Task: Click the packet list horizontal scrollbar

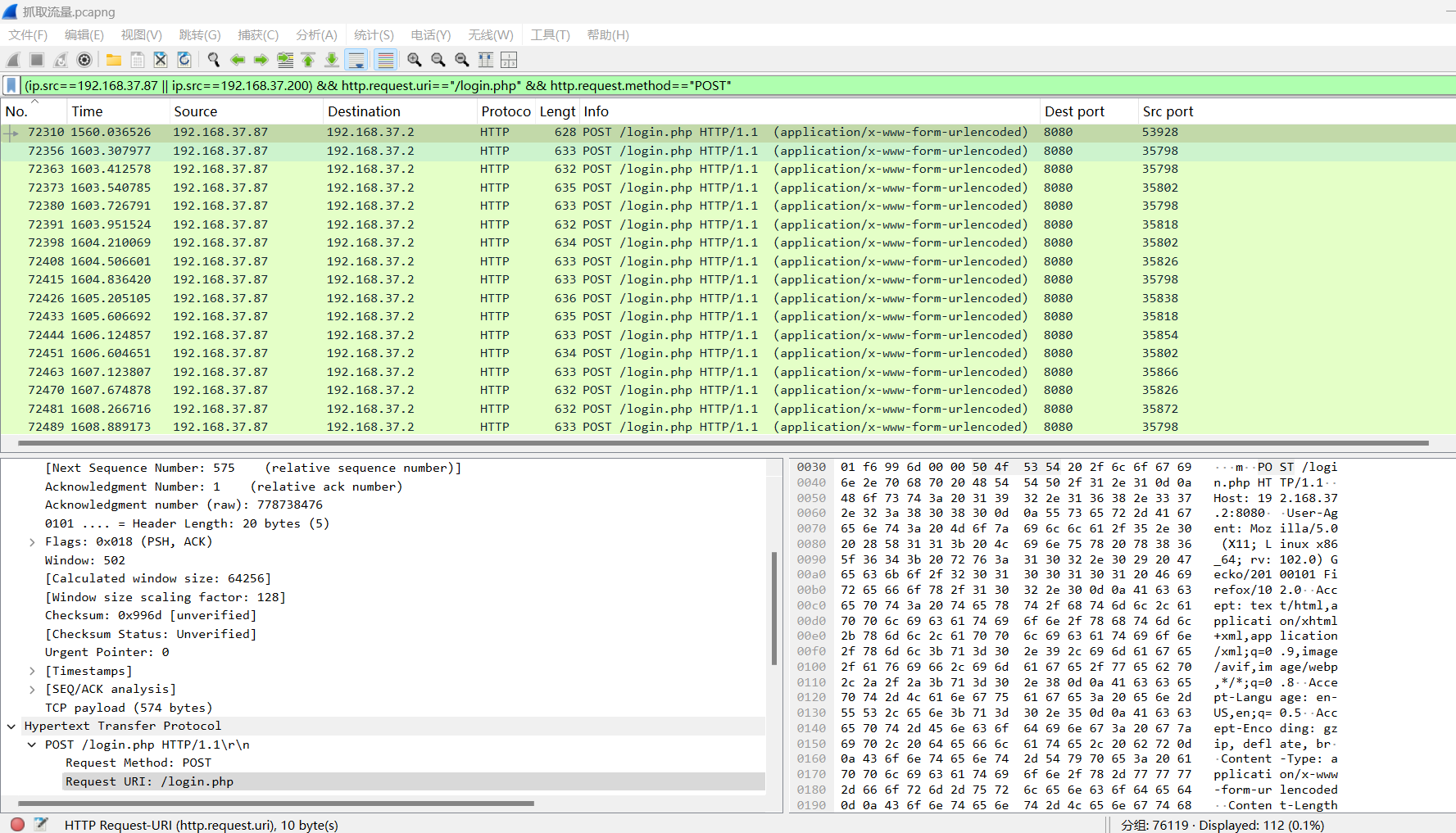Action: (723, 443)
